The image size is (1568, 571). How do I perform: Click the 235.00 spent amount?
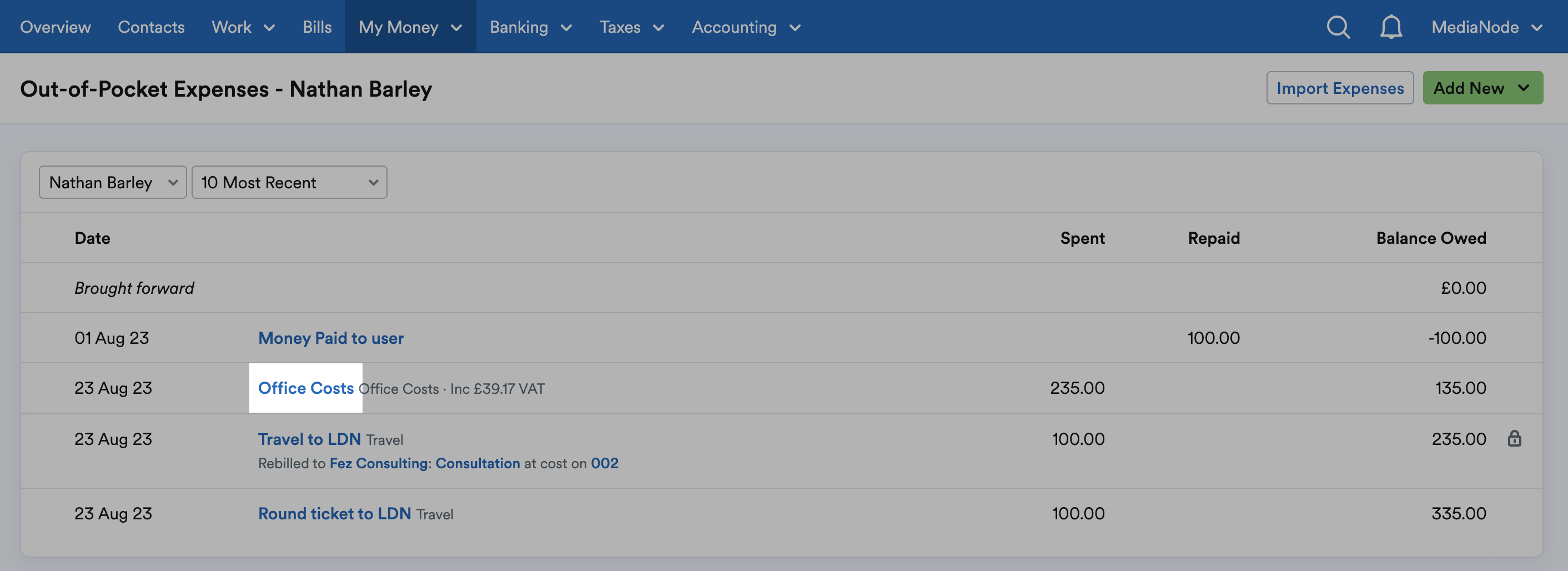pos(1077,388)
